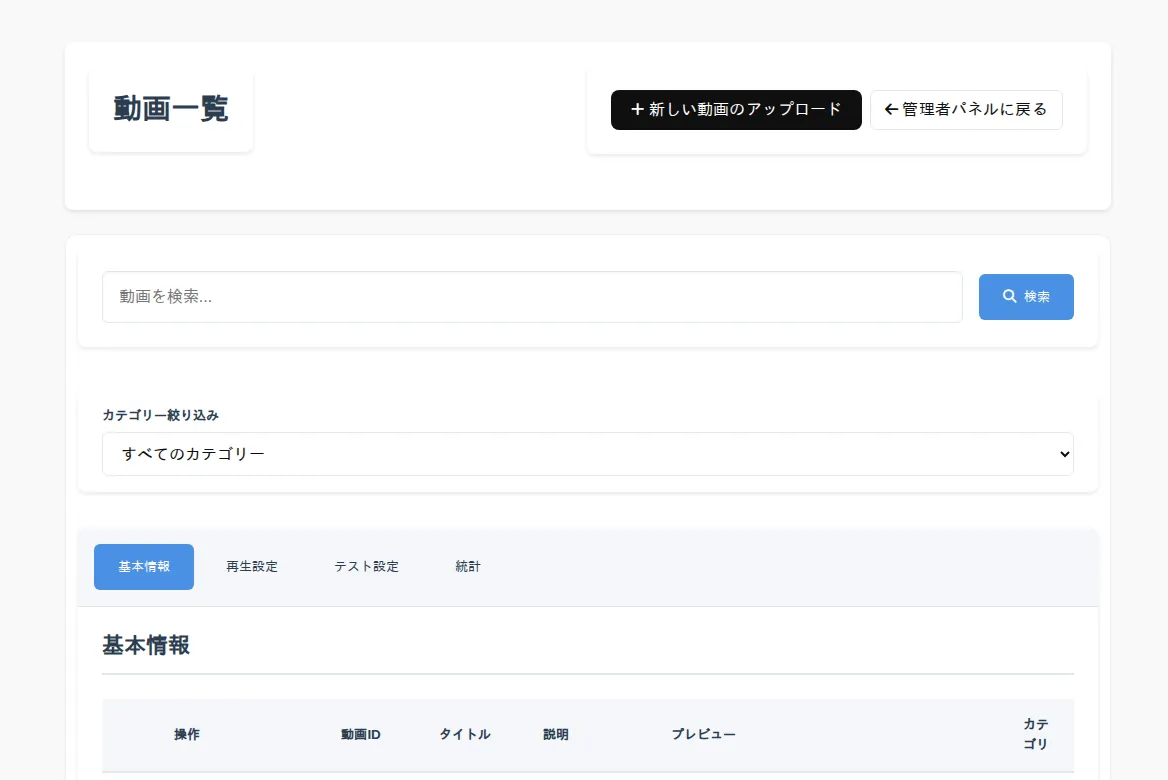Click the dropdown arrow of category filter
Viewport: 1168px width, 780px height.
pos(1064,454)
